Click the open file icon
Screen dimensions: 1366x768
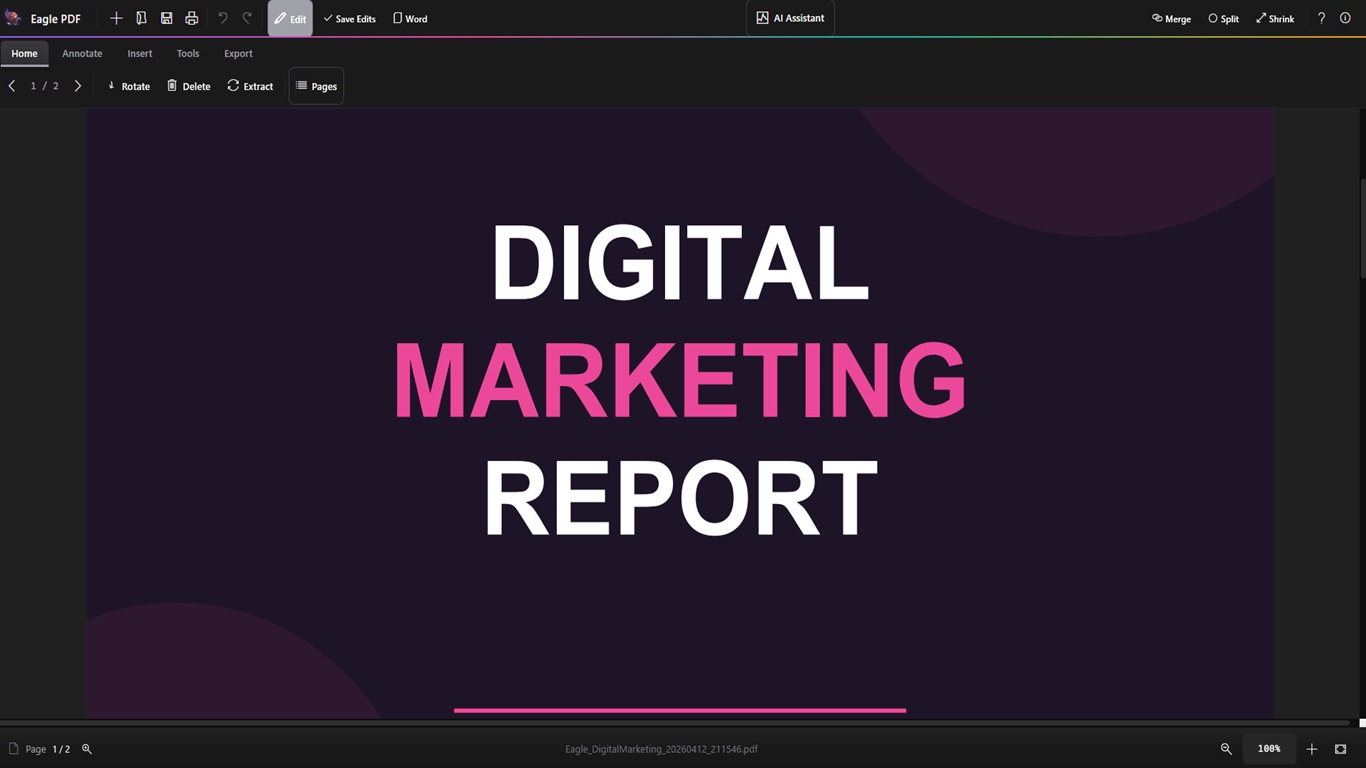(x=141, y=18)
